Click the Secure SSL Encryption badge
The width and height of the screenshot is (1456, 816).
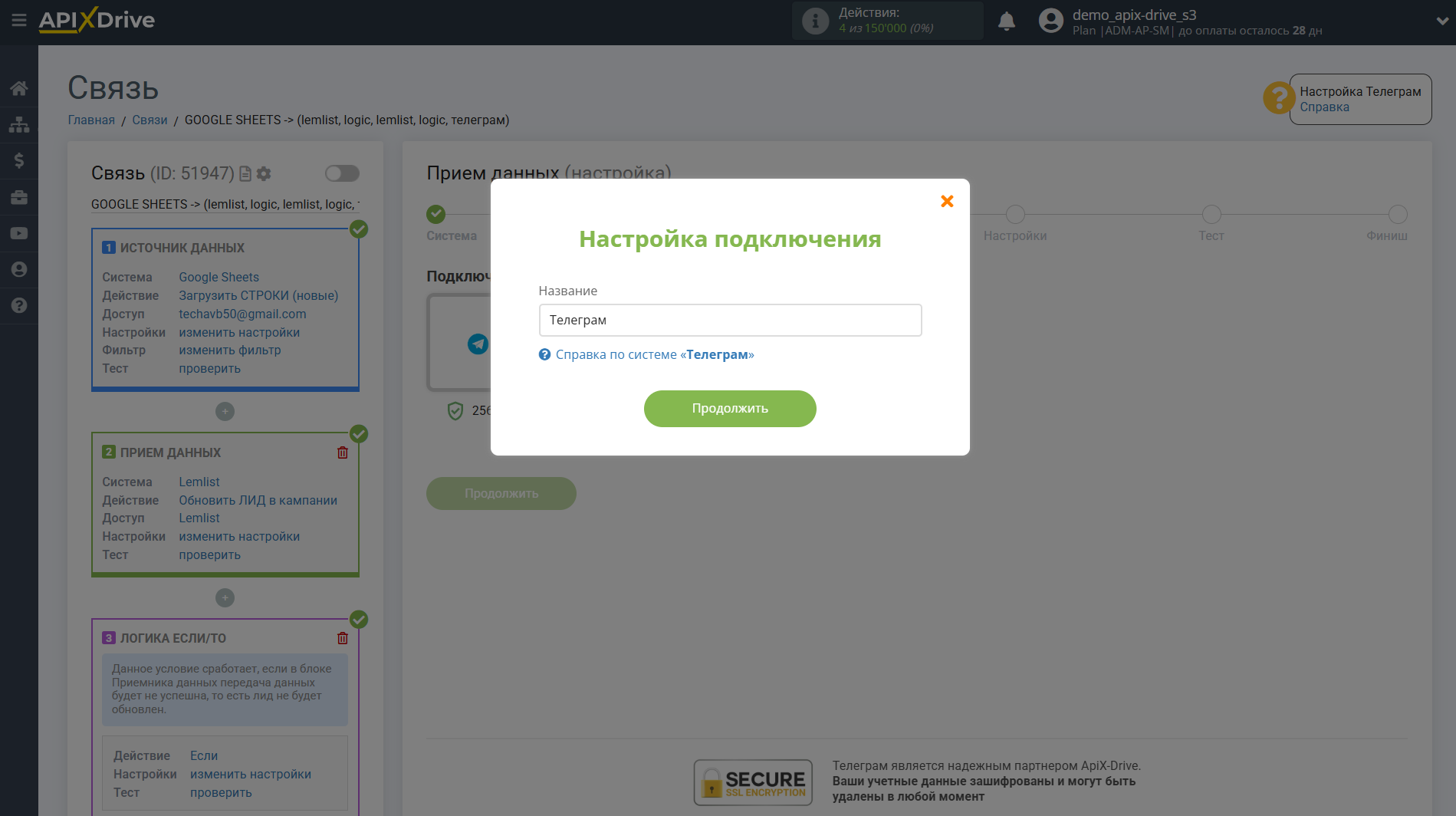(752, 782)
